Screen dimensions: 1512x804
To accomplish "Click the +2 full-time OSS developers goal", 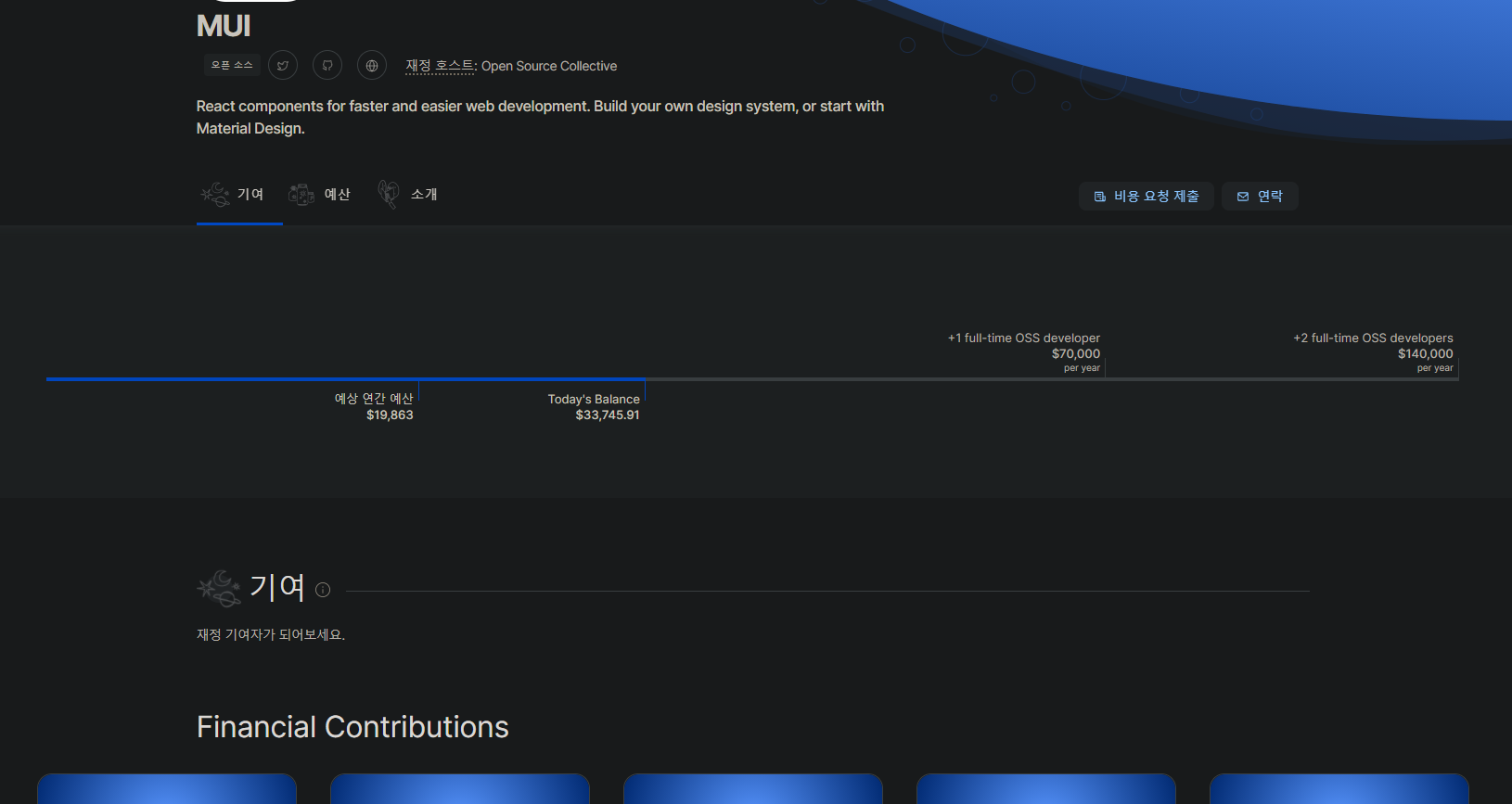I will click(1373, 338).
